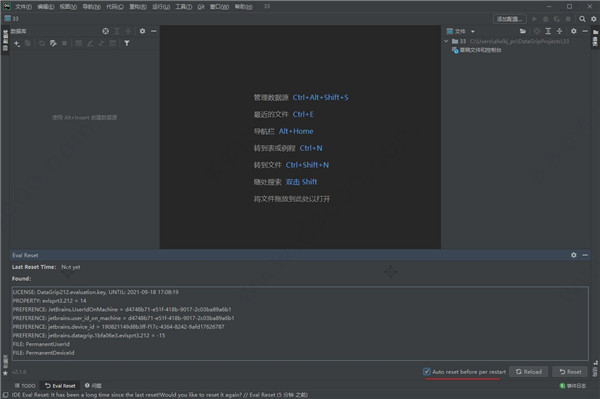The width and height of the screenshot is (600, 399).
Task: Select 草稿文件和控制台 tree item
Action: tap(476, 50)
